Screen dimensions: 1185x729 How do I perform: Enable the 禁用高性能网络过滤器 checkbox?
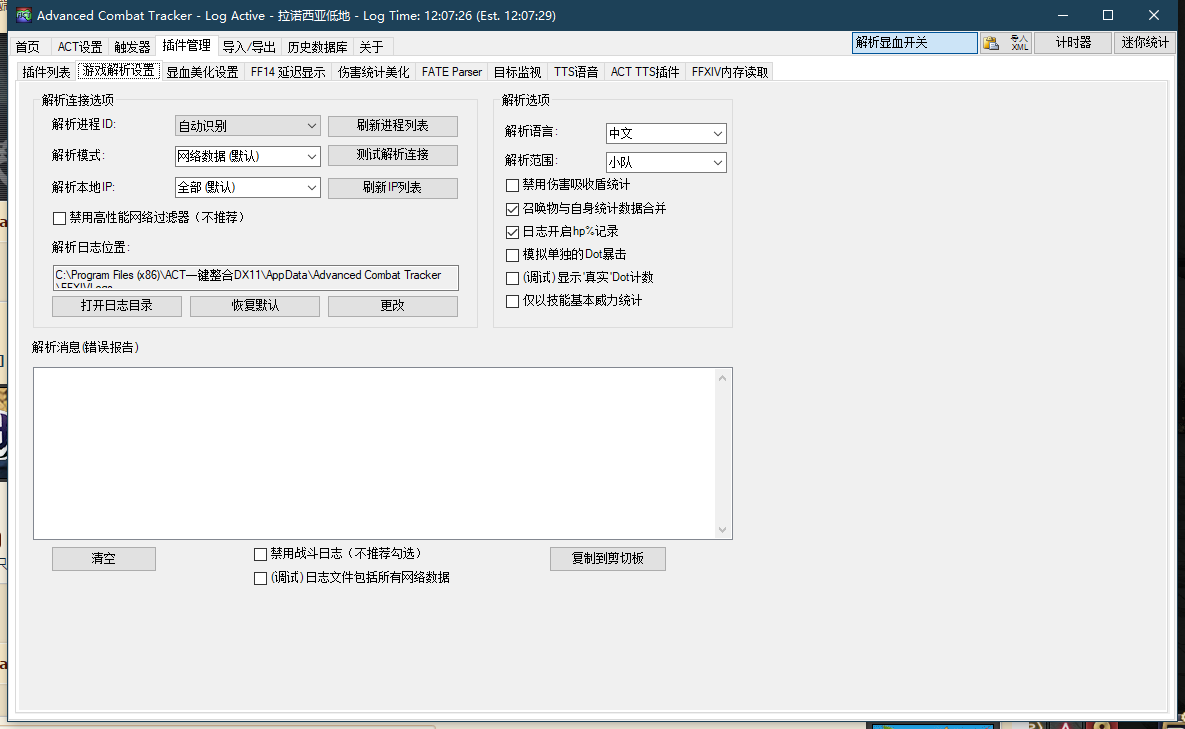[57, 218]
